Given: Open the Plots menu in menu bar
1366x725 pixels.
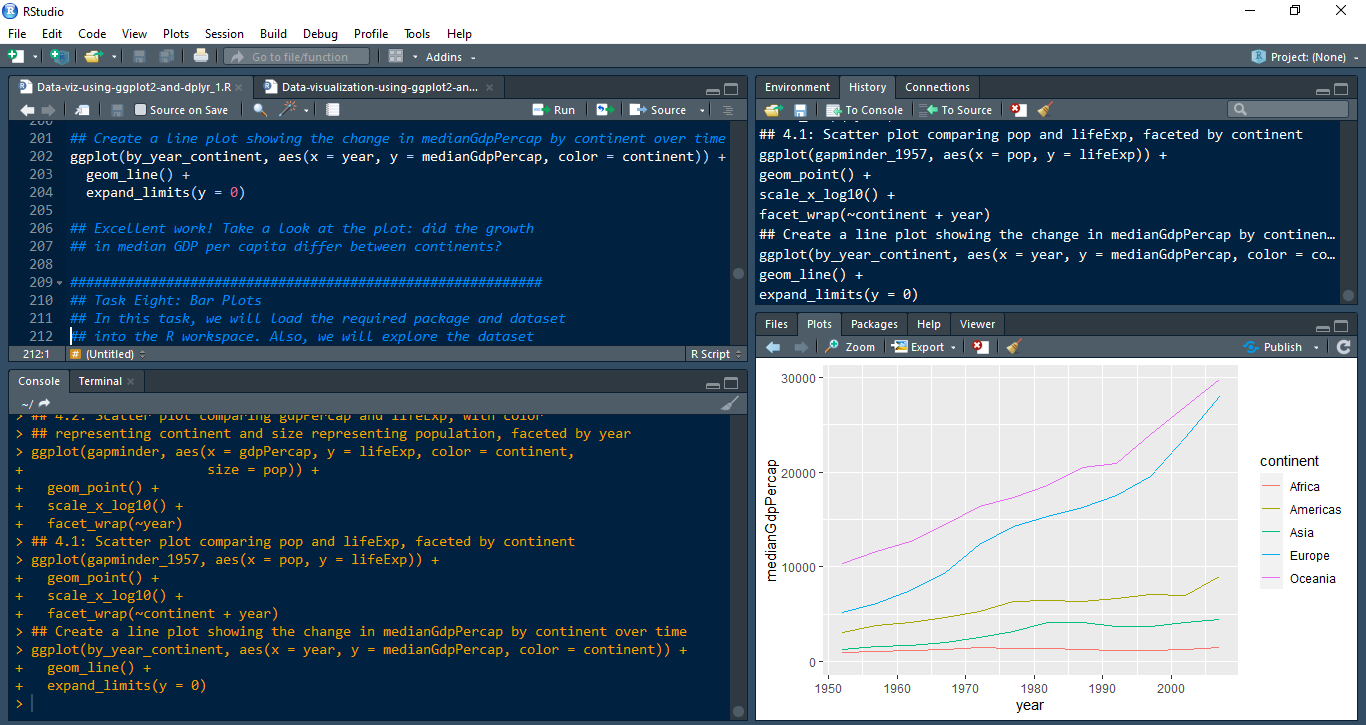Looking at the screenshot, I should point(176,34).
